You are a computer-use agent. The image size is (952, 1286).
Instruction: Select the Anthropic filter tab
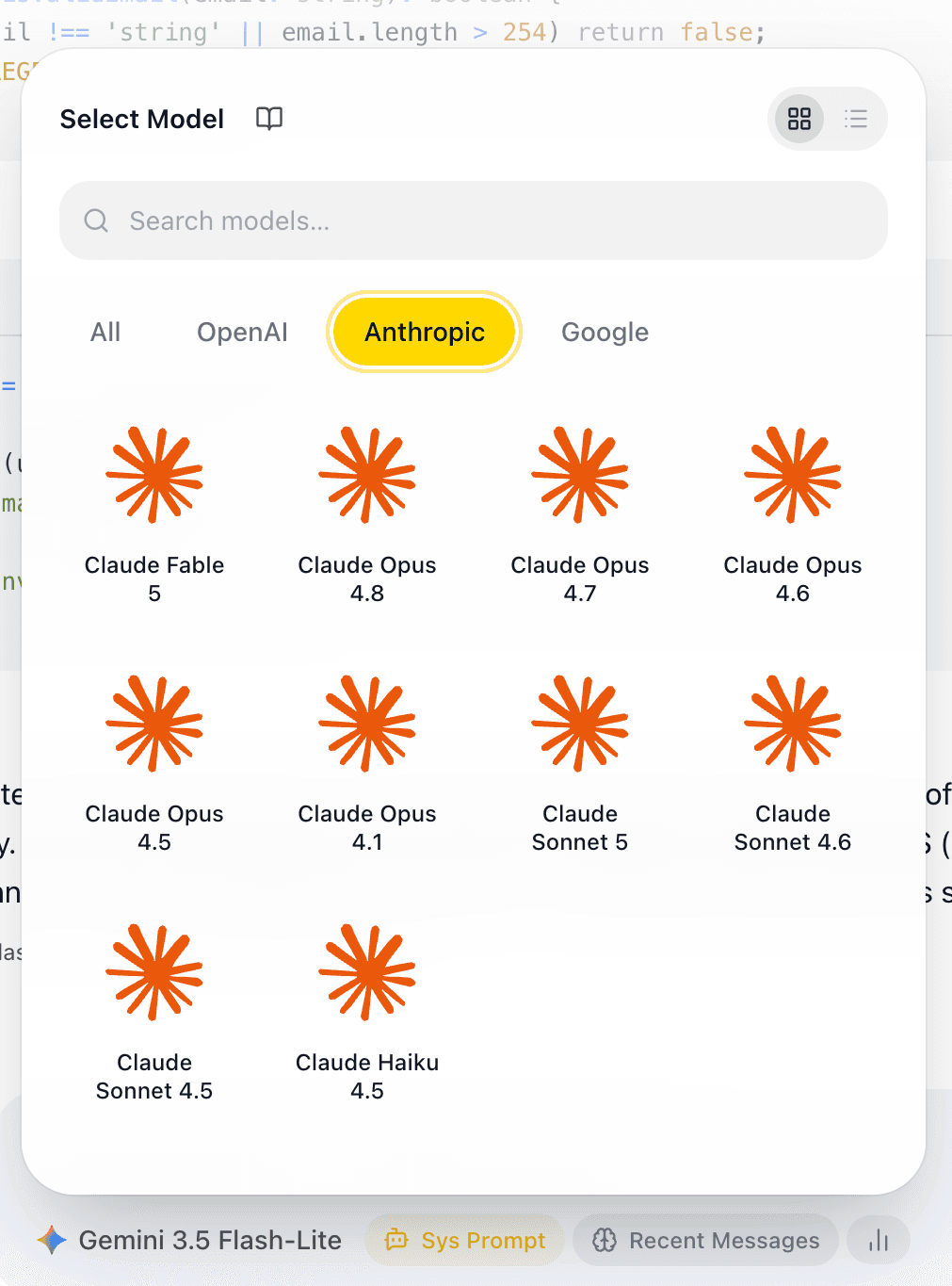pos(425,333)
